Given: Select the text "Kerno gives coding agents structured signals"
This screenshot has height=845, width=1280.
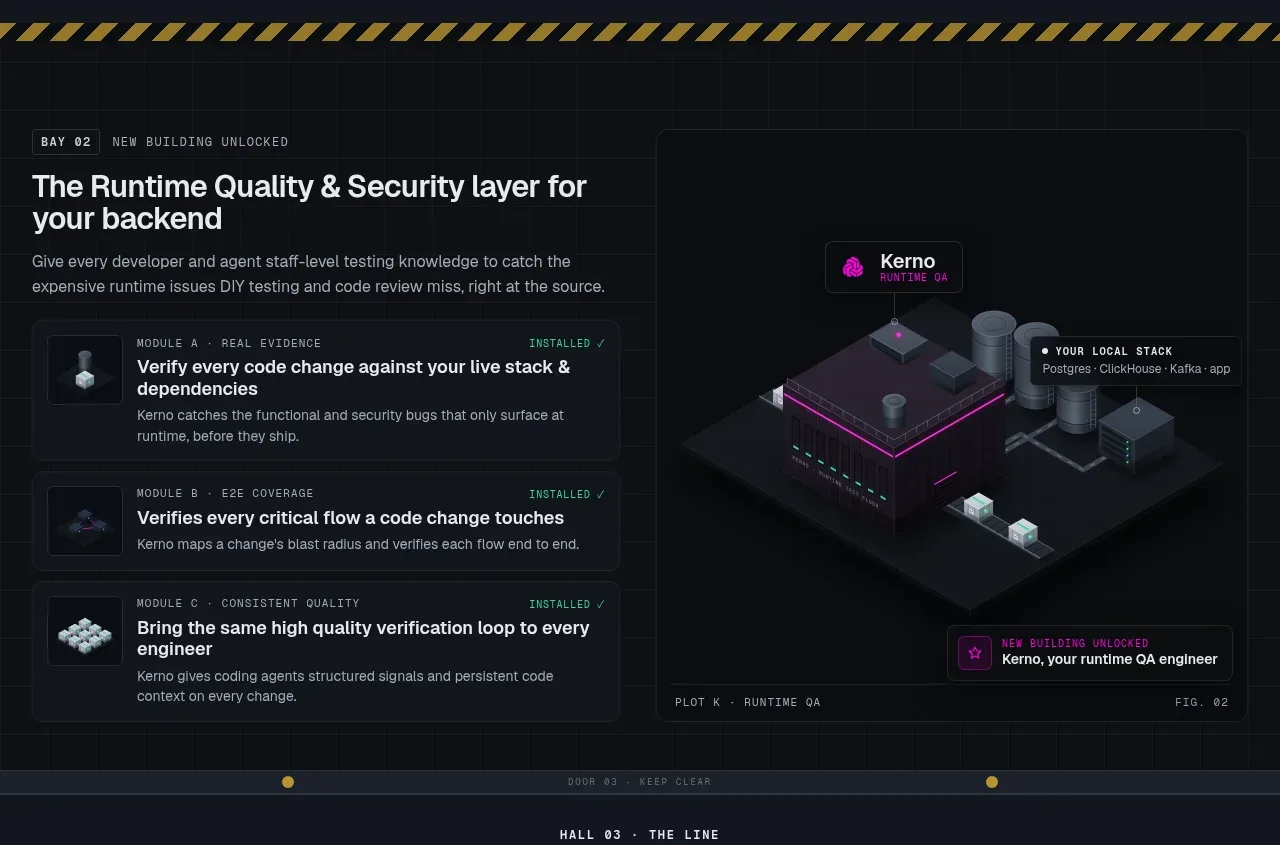Looking at the screenshot, I should (345, 686).
